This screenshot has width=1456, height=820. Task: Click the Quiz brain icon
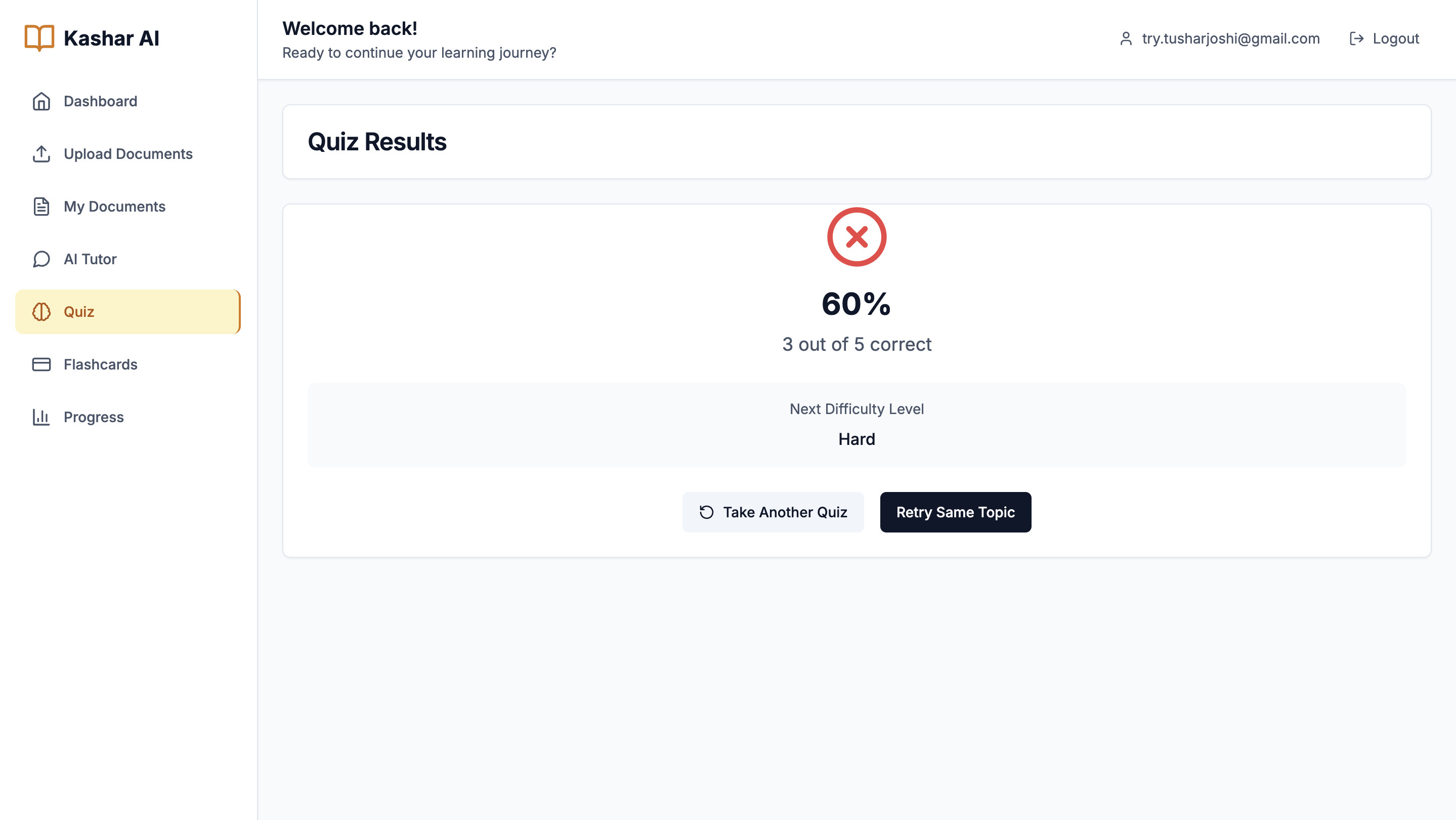tap(41, 312)
